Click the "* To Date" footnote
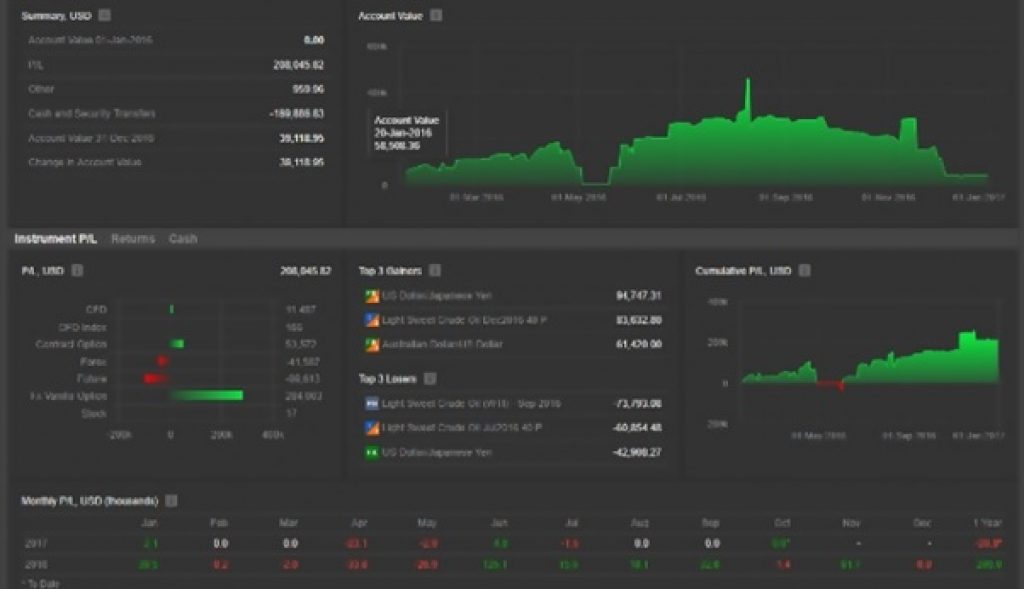Image resolution: width=1024 pixels, height=589 pixels. (40, 583)
